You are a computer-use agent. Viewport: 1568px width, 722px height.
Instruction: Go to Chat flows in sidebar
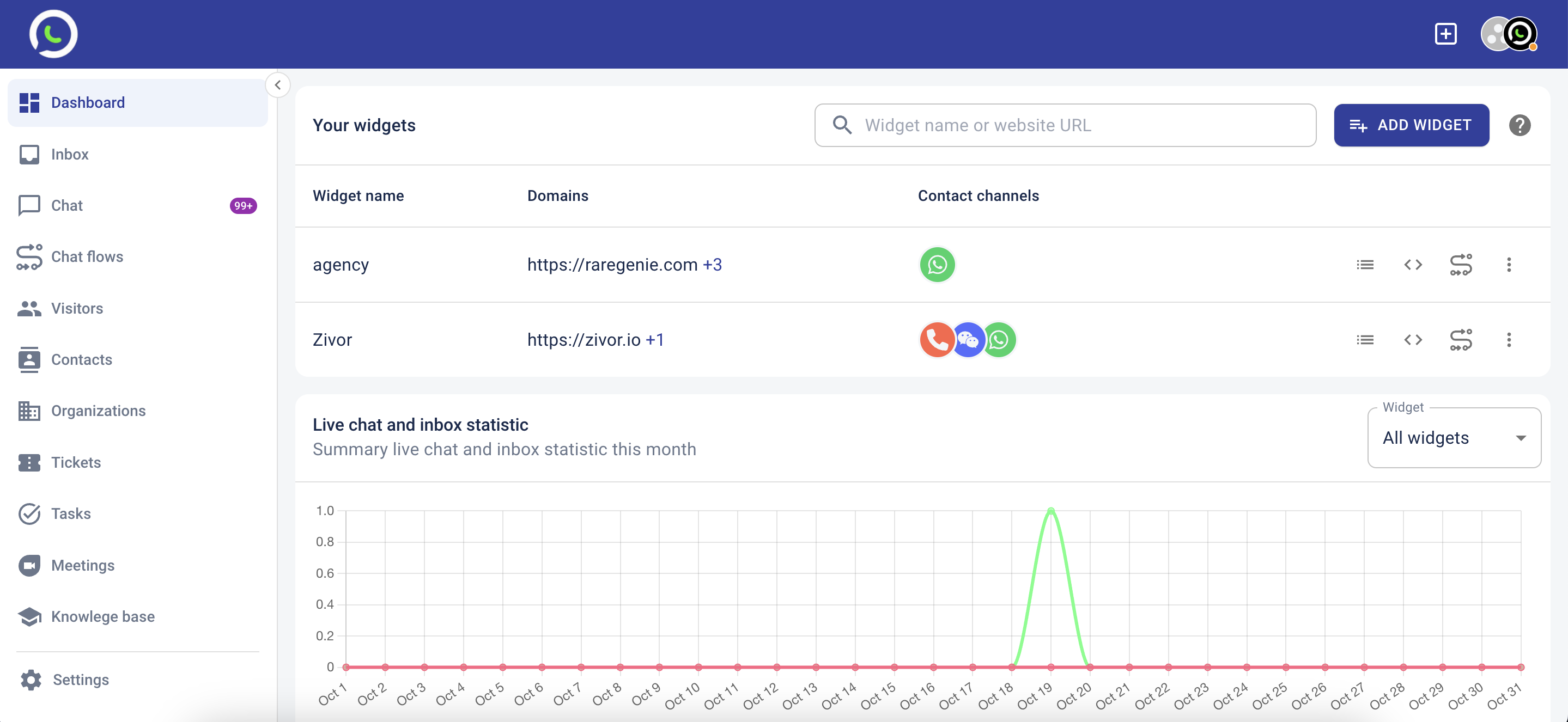87,256
